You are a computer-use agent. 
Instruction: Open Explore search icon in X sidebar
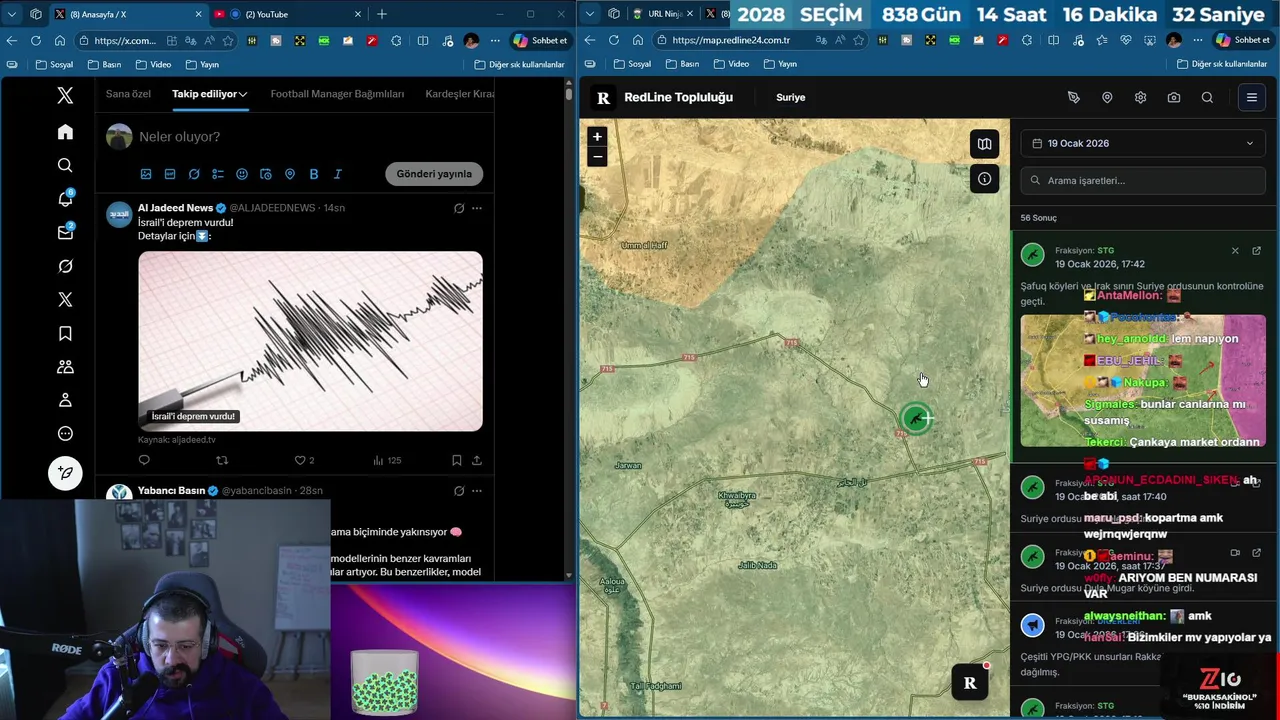pyautogui.click(x=65, y=165)
